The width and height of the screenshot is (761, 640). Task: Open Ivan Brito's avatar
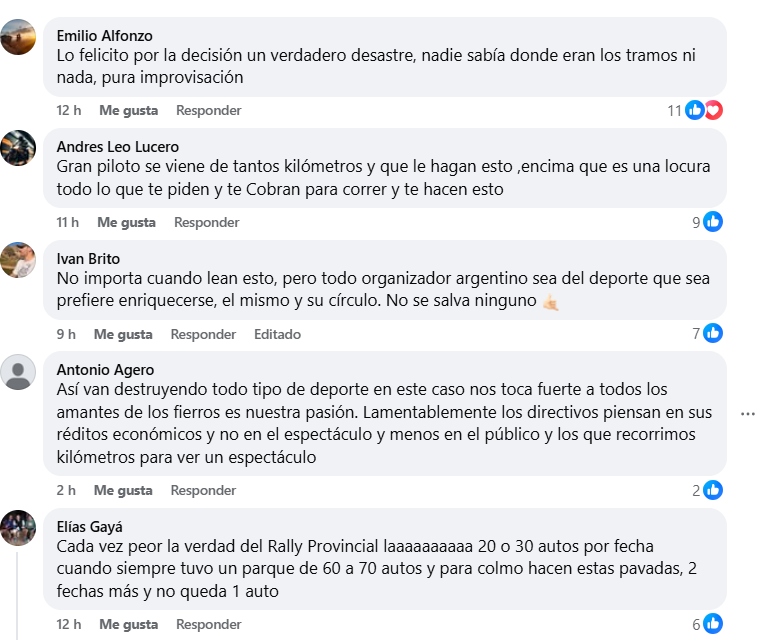(x=18, y=259)
